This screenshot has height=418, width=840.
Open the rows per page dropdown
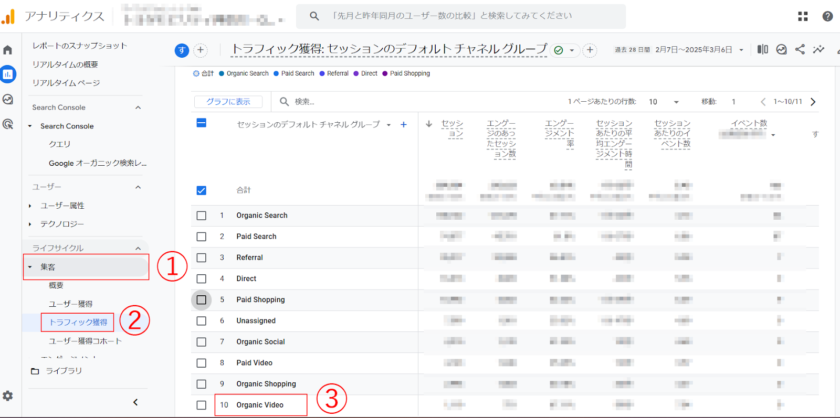point(665,101)
